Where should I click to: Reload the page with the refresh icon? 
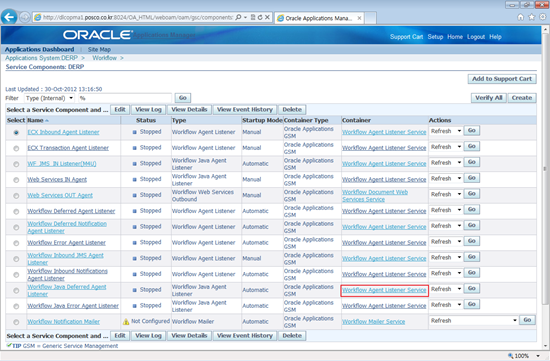point(260,17)
